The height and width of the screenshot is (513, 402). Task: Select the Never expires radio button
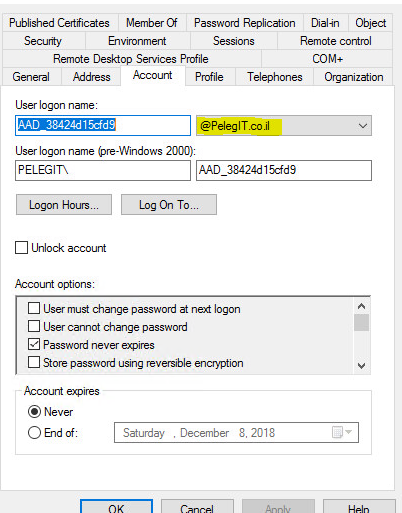pos(34,412)
